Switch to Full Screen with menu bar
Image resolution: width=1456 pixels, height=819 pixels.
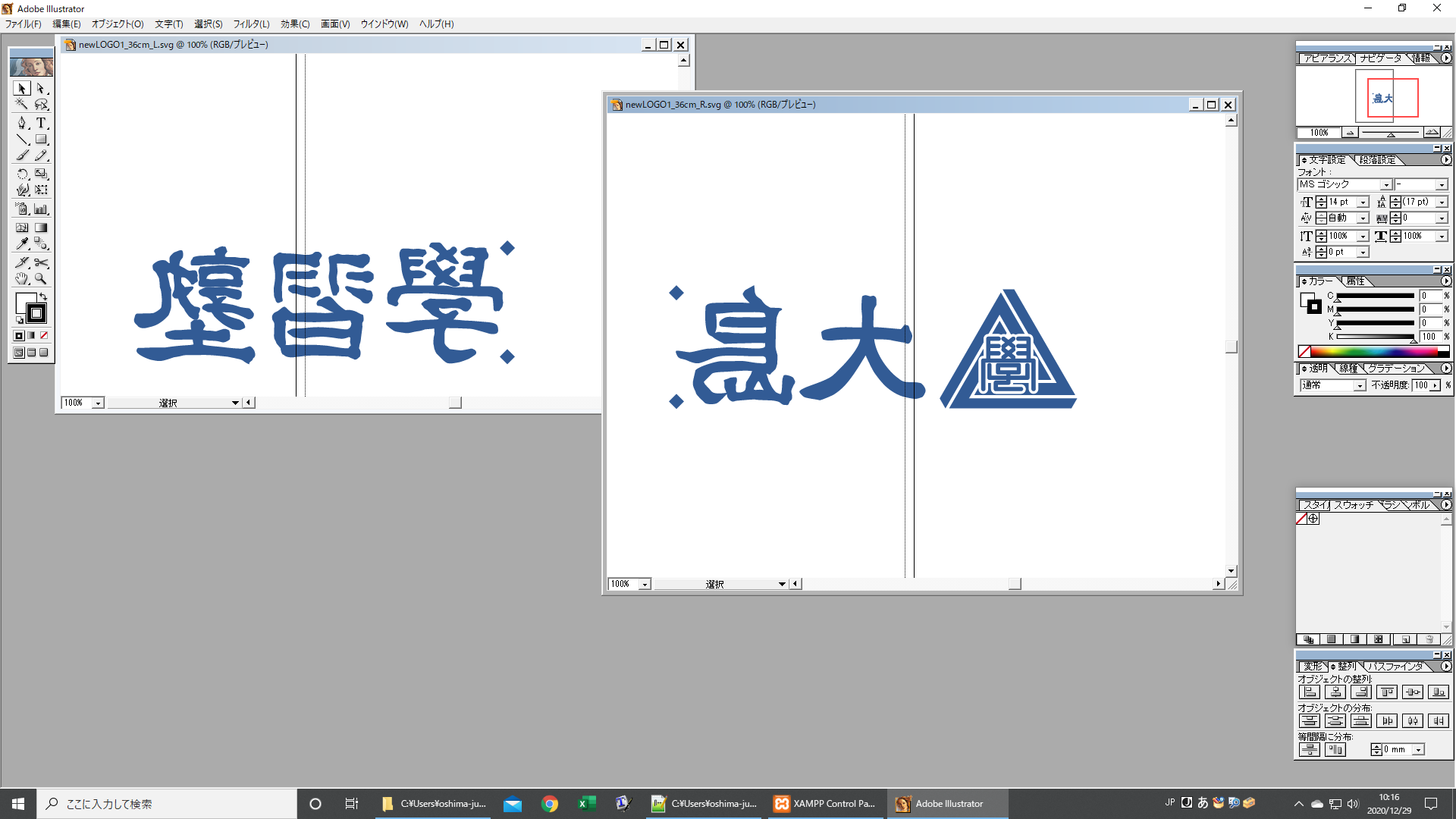tap(31, 353)
